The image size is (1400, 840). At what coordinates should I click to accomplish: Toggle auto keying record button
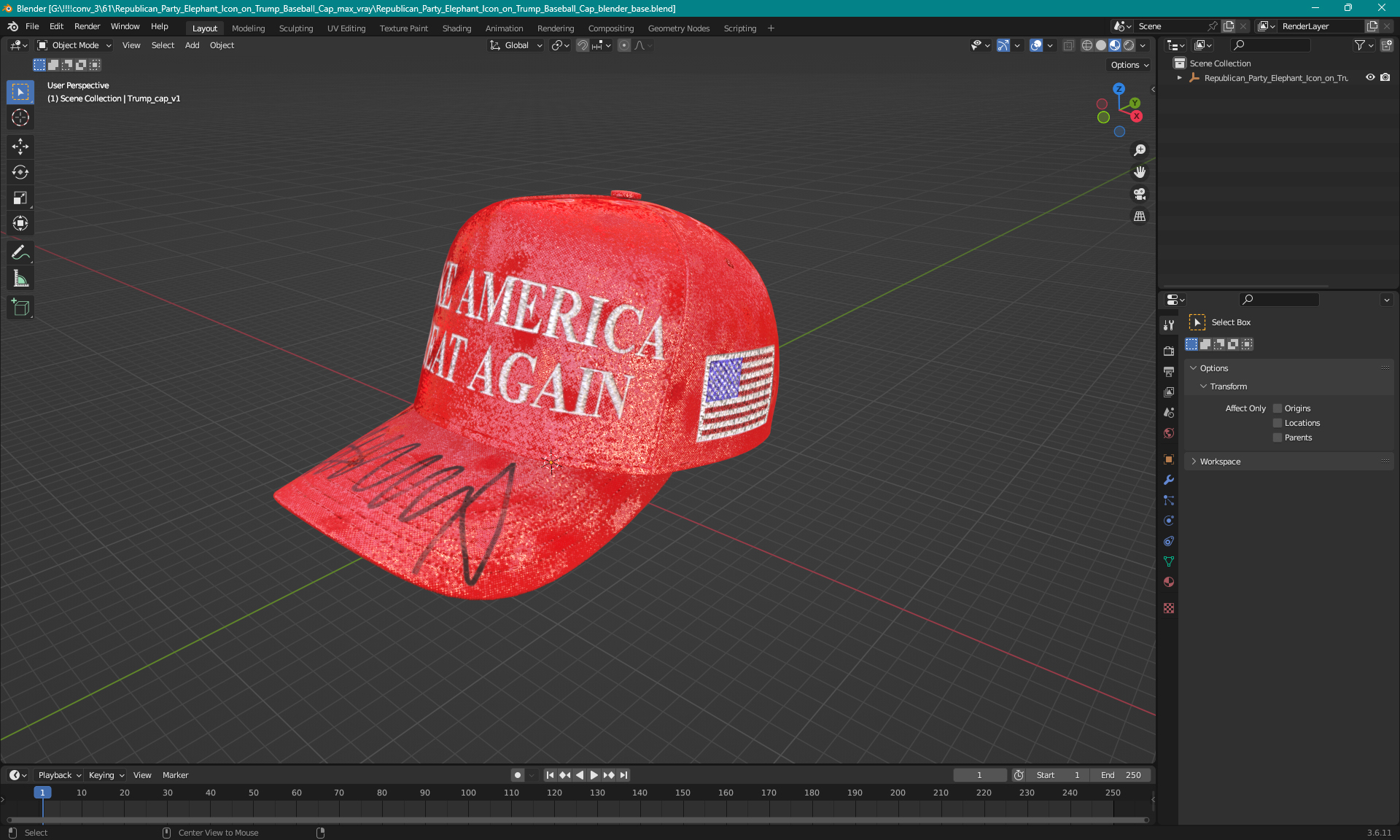point(517,775)
